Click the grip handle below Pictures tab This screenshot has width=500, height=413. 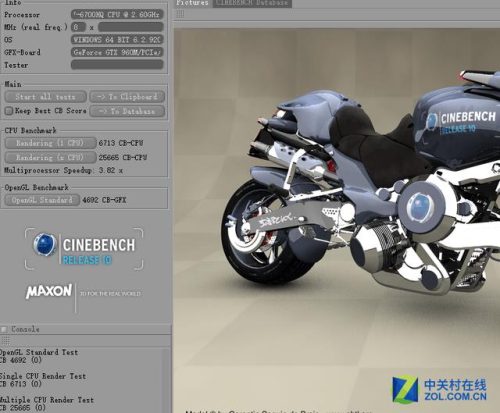(x=180, y=14)
